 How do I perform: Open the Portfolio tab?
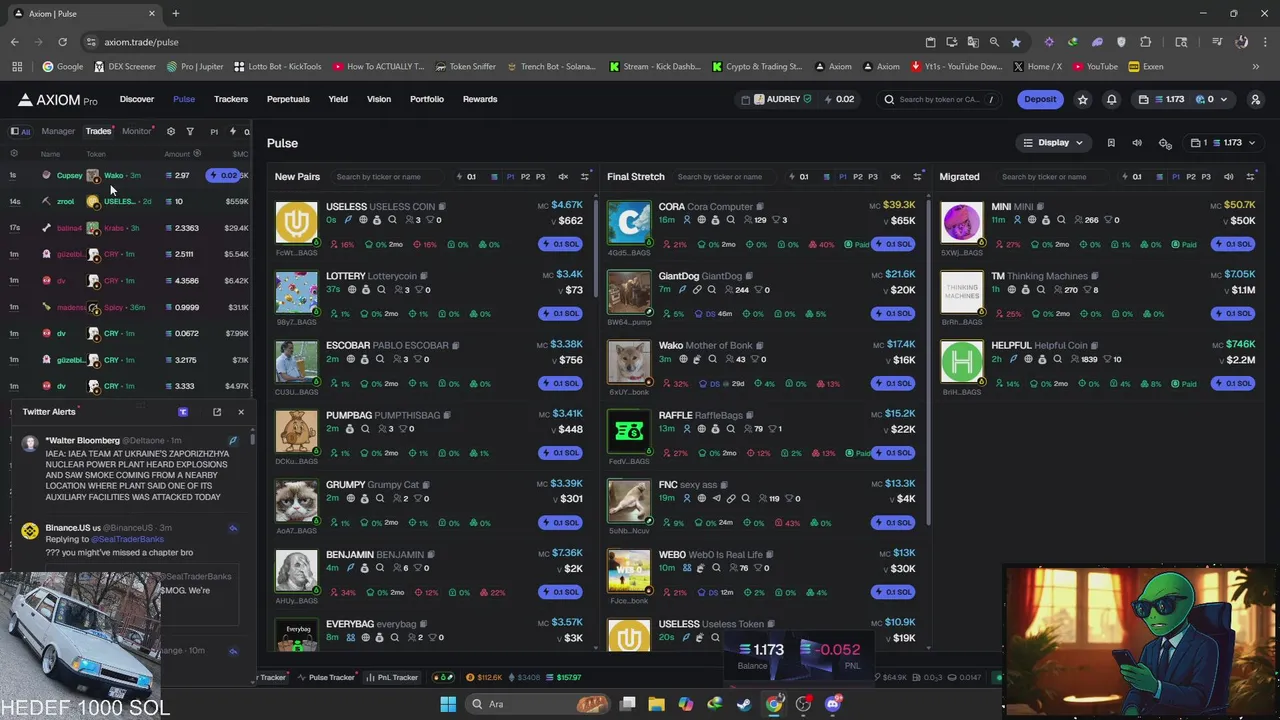427,99
